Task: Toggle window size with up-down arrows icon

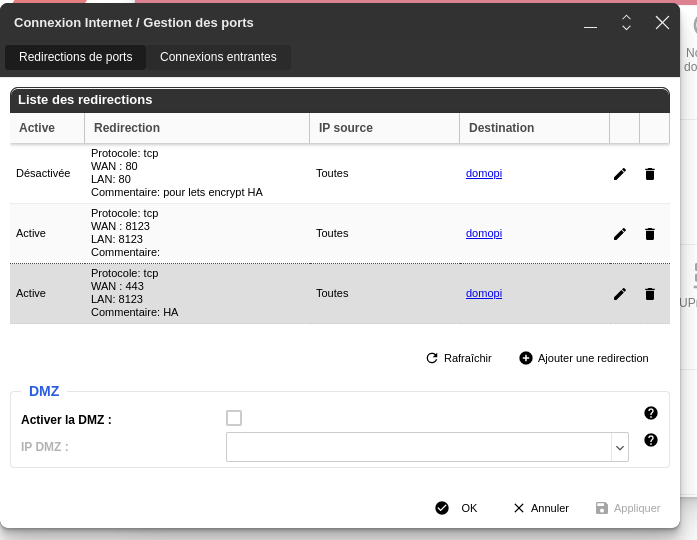Action: tap(626, 23)
